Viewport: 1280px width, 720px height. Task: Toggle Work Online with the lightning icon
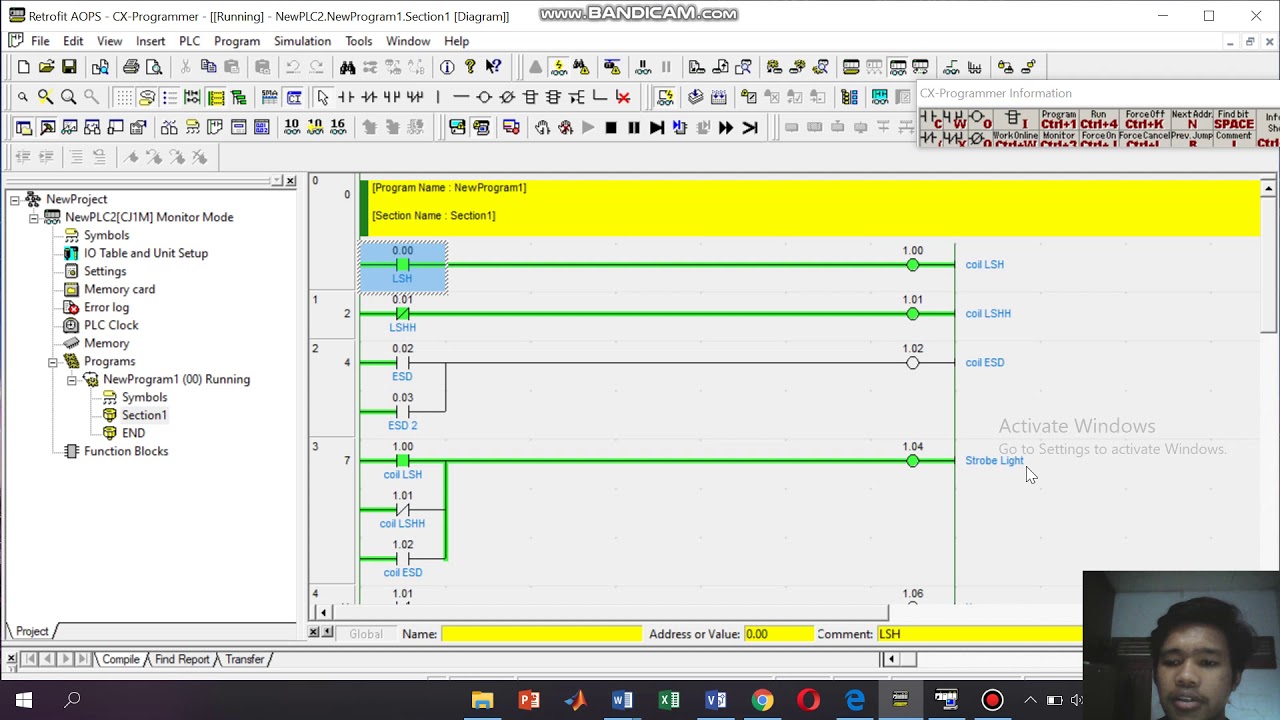pos(559,67)
